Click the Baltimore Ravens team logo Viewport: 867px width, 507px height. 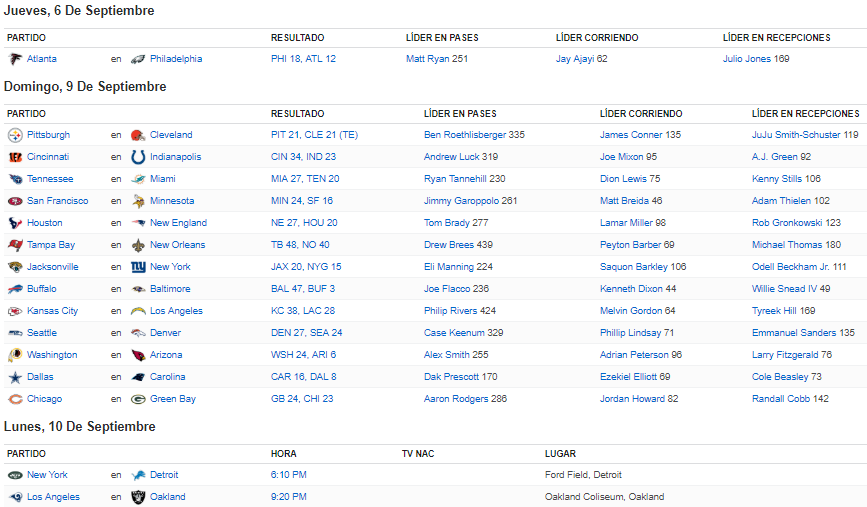click(138, 289)
